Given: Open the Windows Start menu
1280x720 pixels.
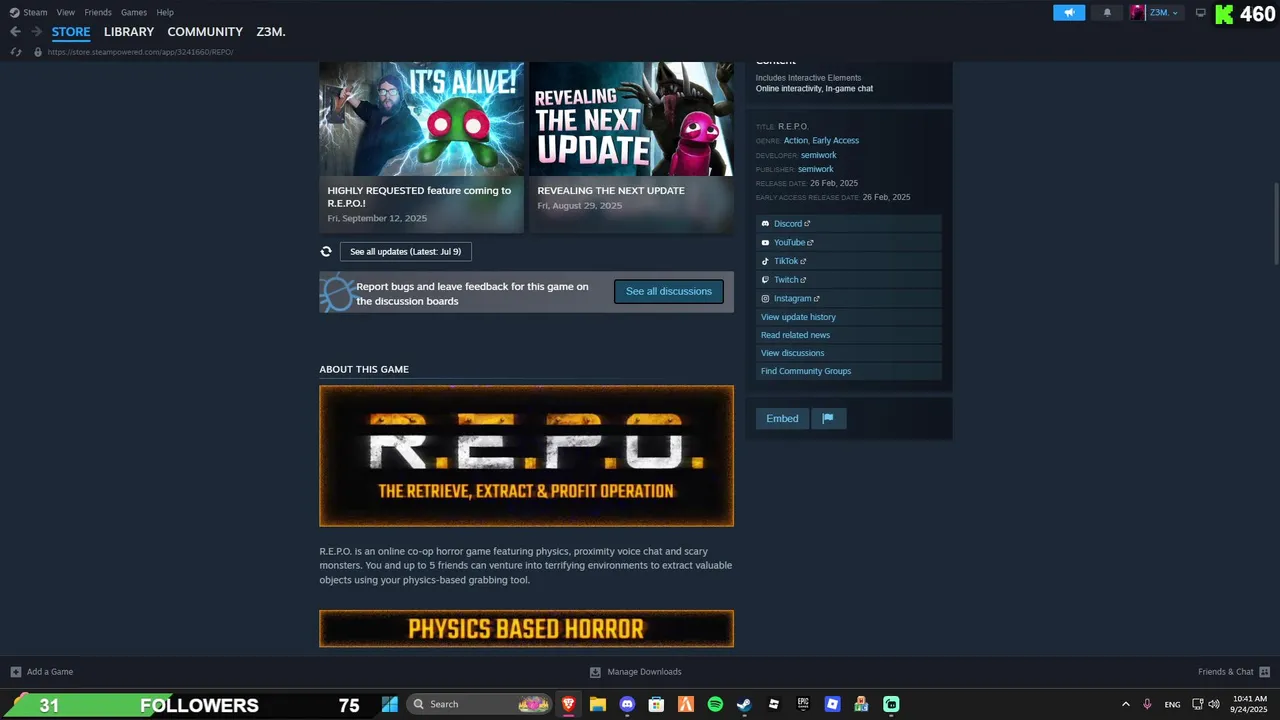Looking at the screenshot, I should coord(390,704).
